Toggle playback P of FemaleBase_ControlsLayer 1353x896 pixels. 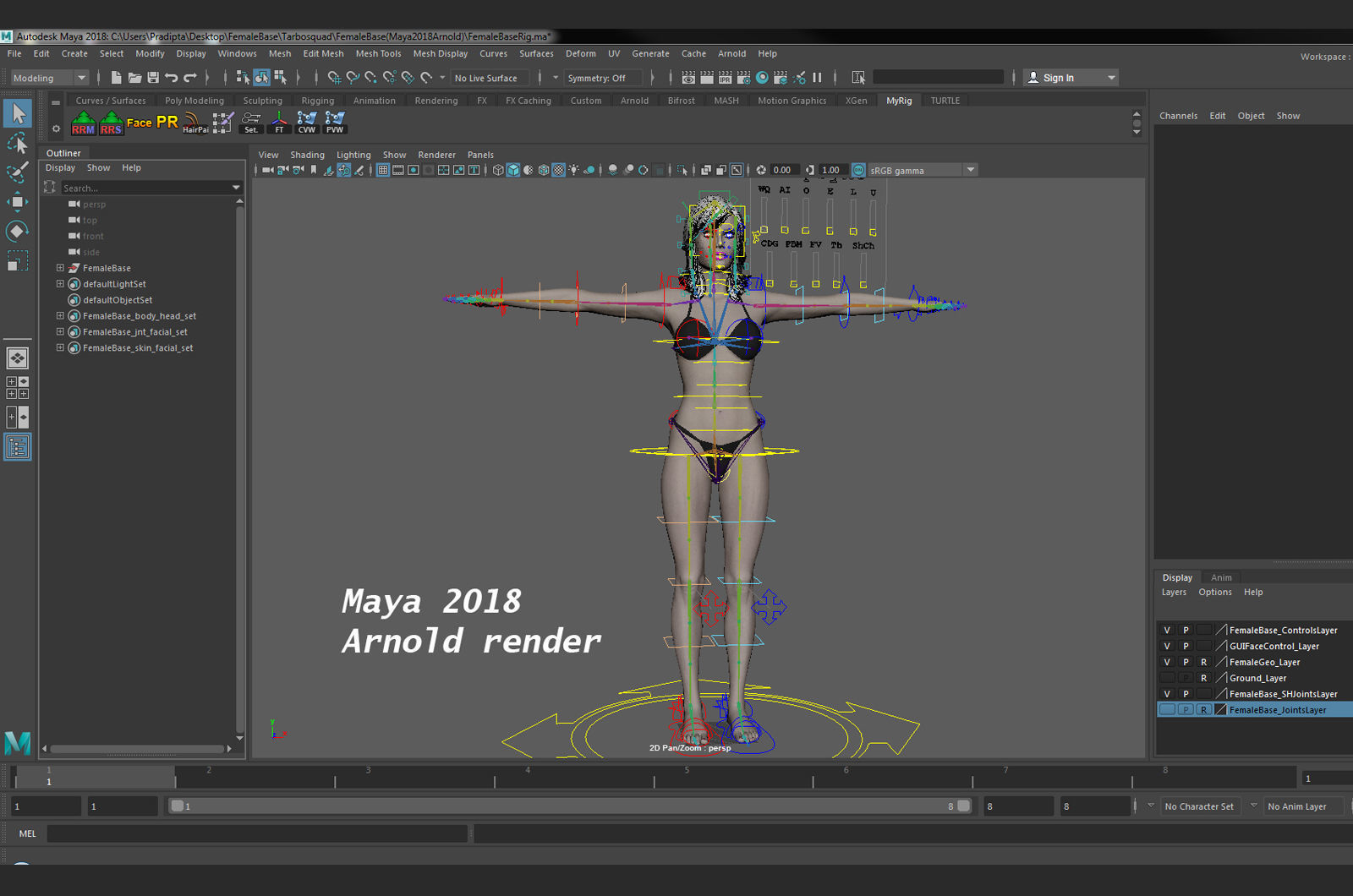click(x=1186, y=631)
